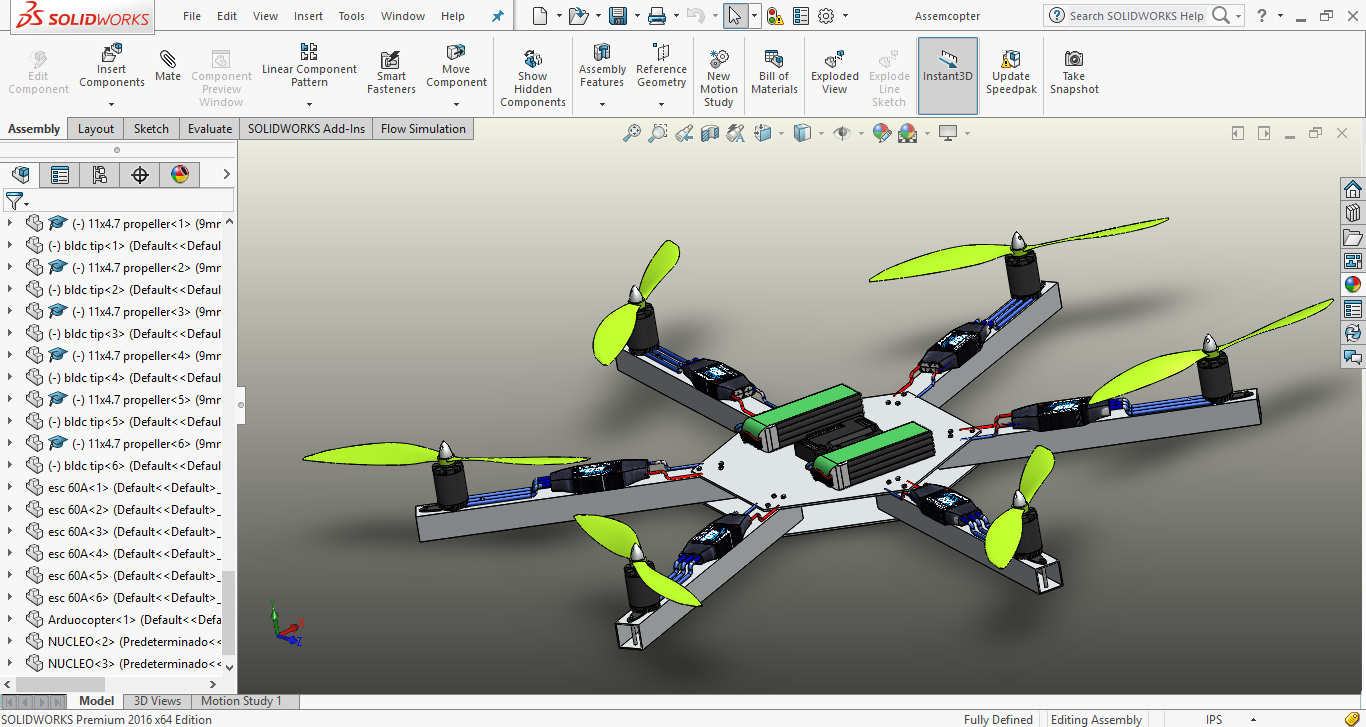Click Zoom to Area icon
Image resolution: width=1366 pixels, height=727 pixels.
coord(658,133)
